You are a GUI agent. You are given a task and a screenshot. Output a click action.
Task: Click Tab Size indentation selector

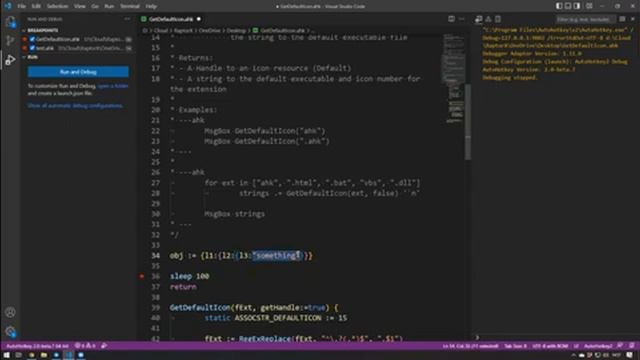click(x=516, y=346)
